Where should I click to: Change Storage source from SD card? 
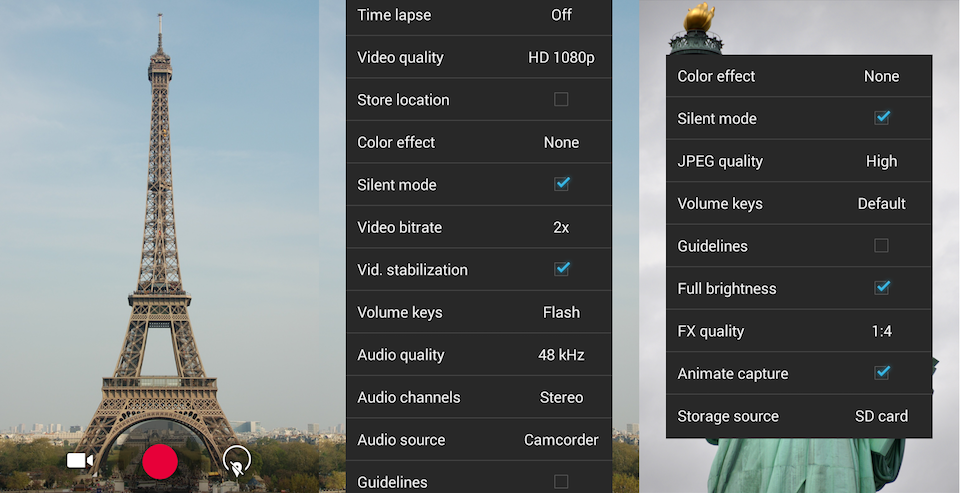(x=799, y=416)
